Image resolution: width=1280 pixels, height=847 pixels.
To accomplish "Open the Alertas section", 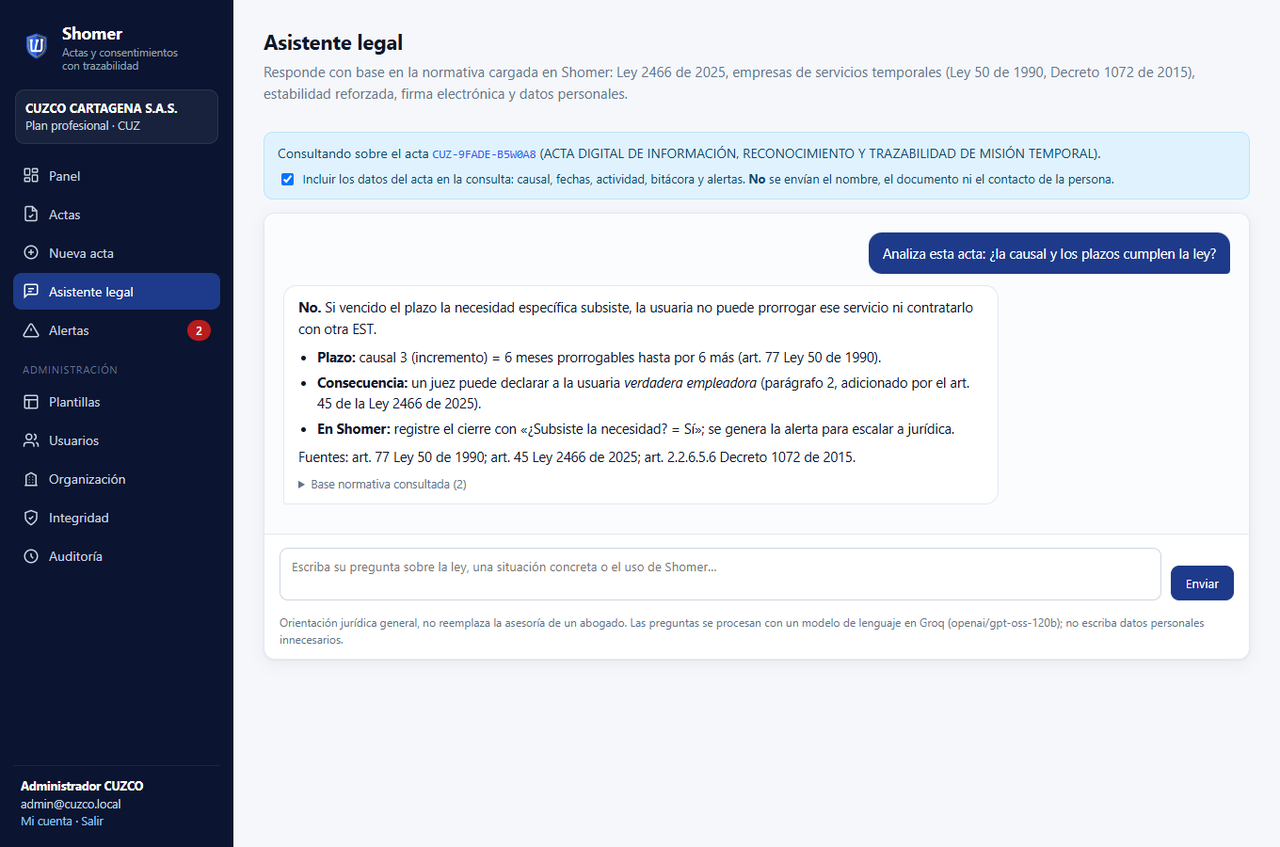I will pyautogui.click(x=116, y=330).
